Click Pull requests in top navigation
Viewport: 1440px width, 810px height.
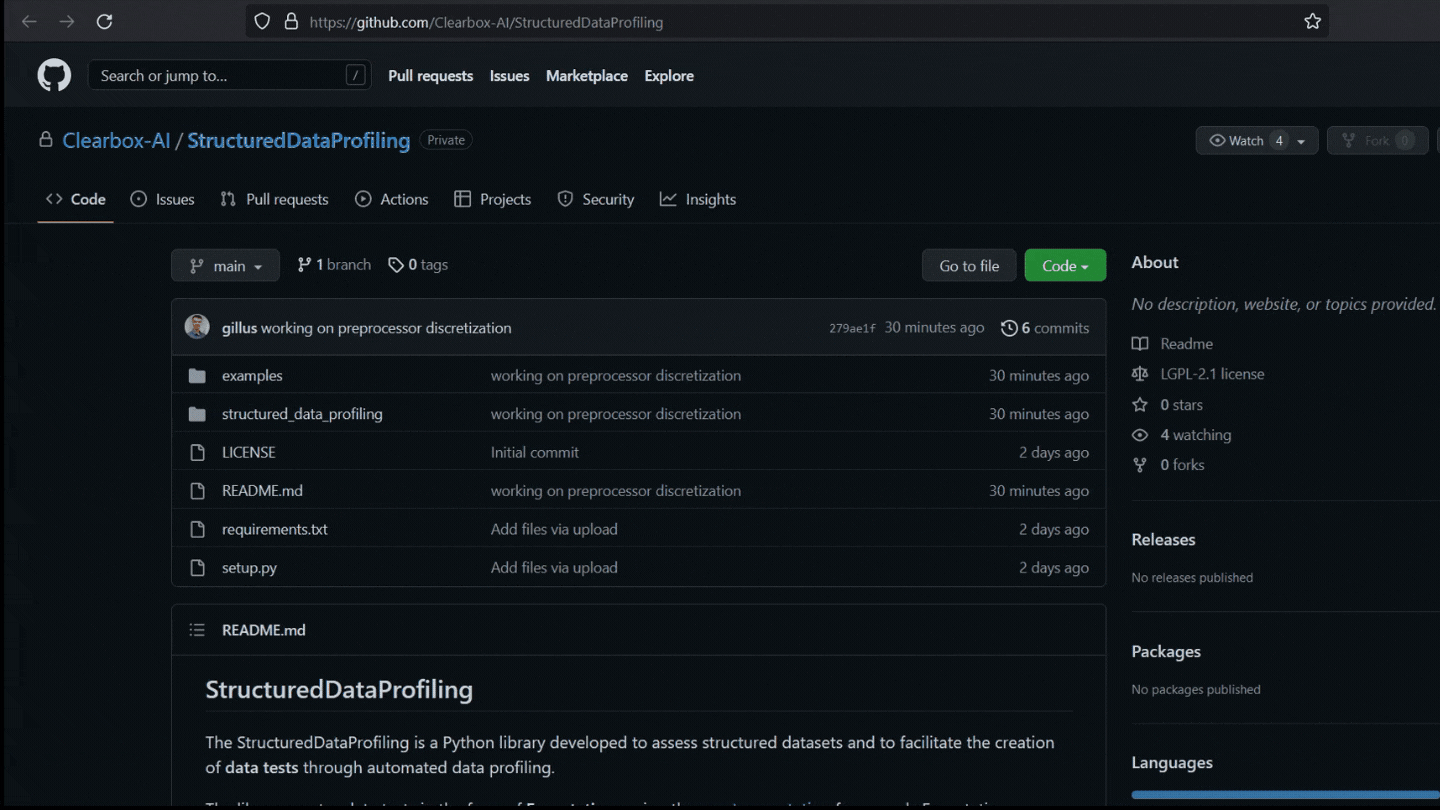click(x=431, y=76)
